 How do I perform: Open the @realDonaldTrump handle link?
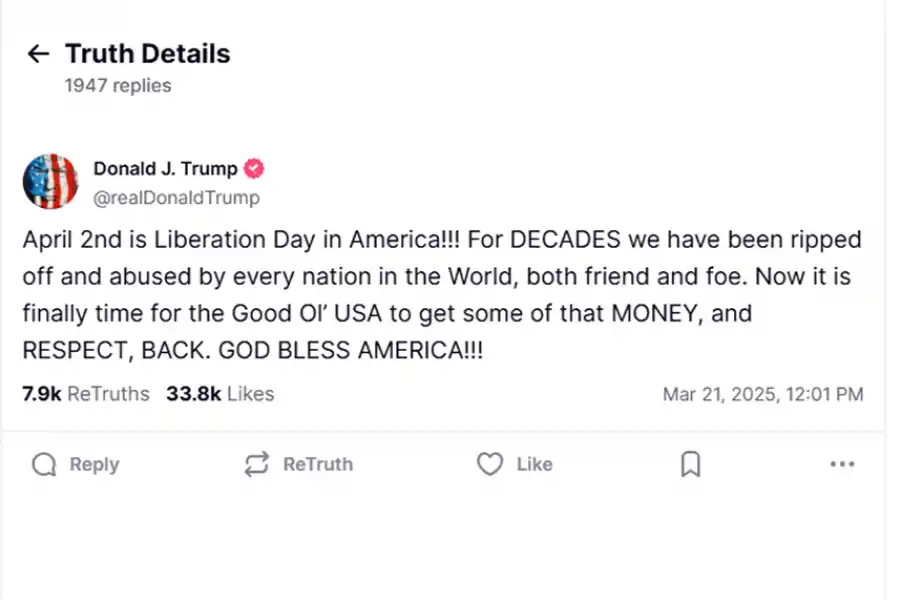click(176, 197)
